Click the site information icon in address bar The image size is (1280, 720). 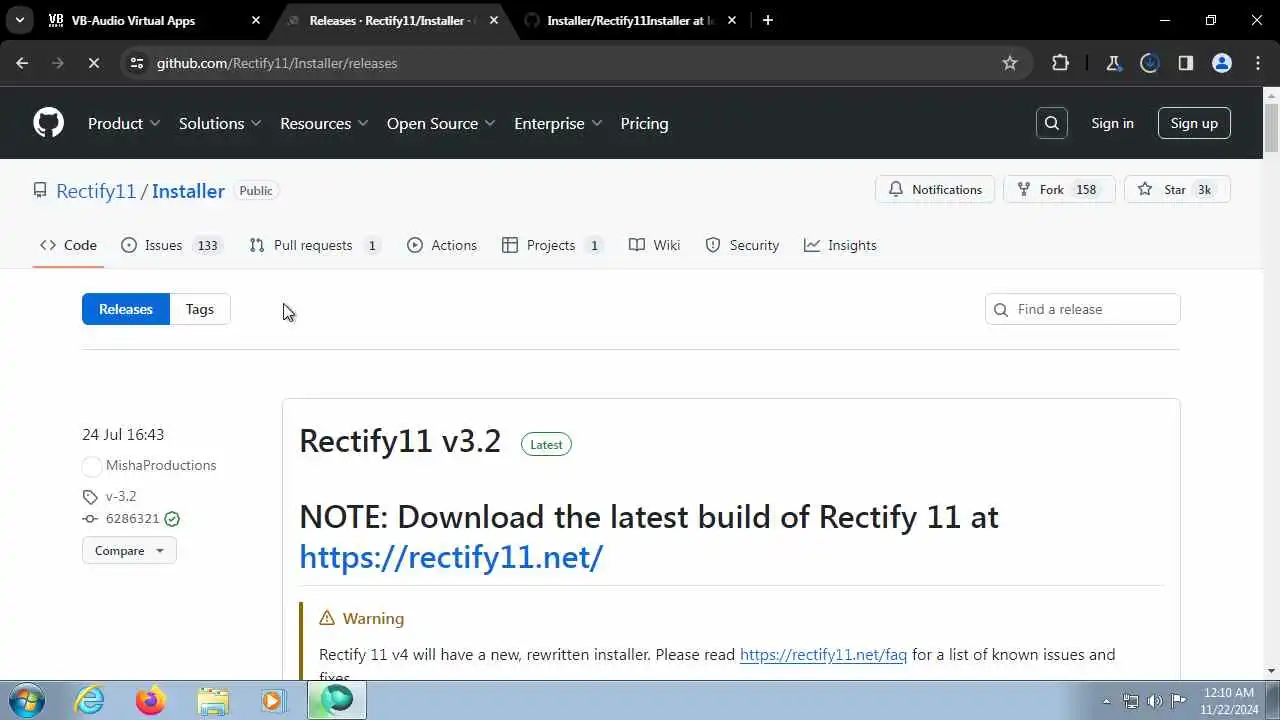tap(137, 63)
